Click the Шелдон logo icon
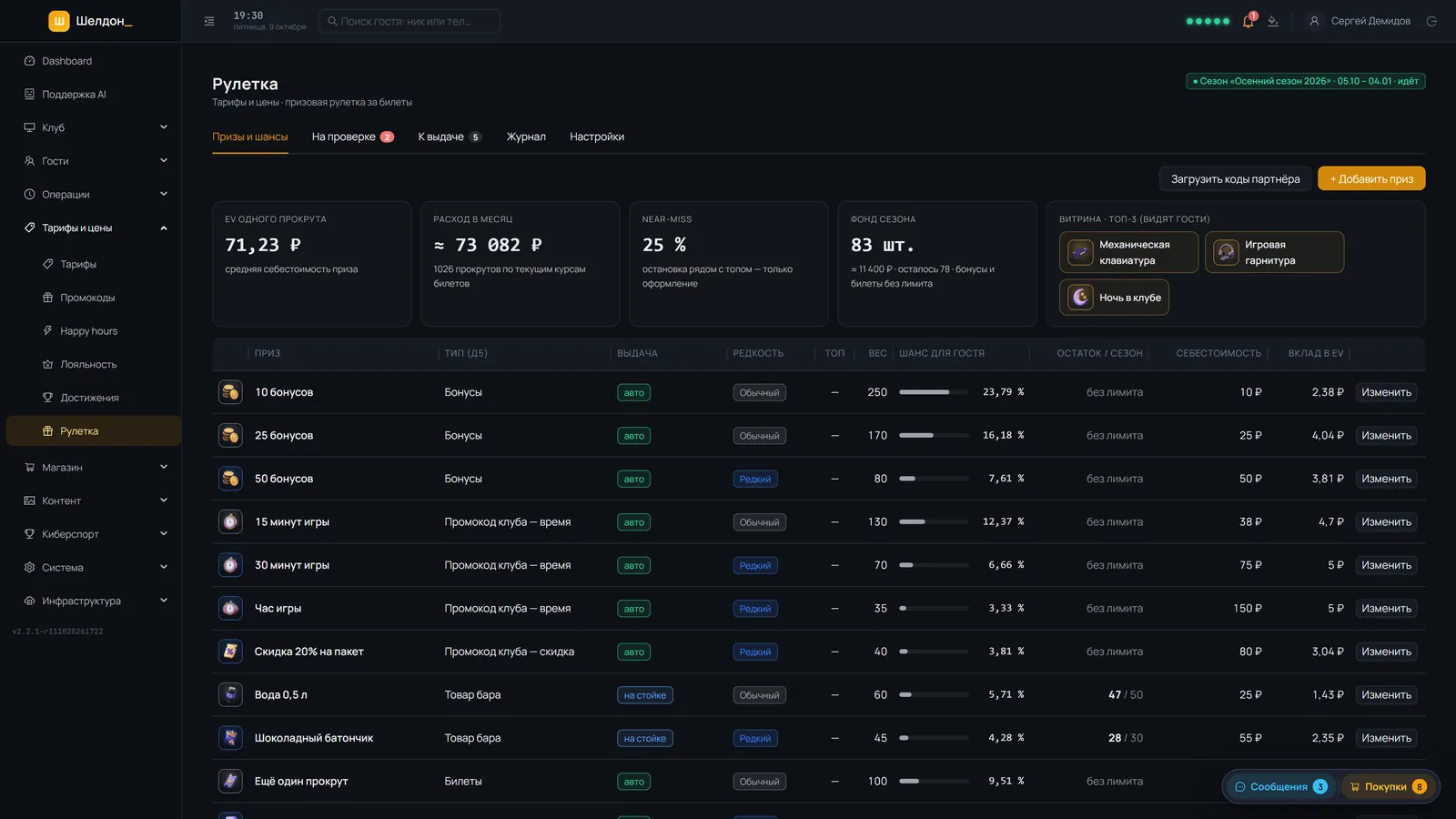The image size is (1456, 819). pyautogui.click(x=59, y=21)
